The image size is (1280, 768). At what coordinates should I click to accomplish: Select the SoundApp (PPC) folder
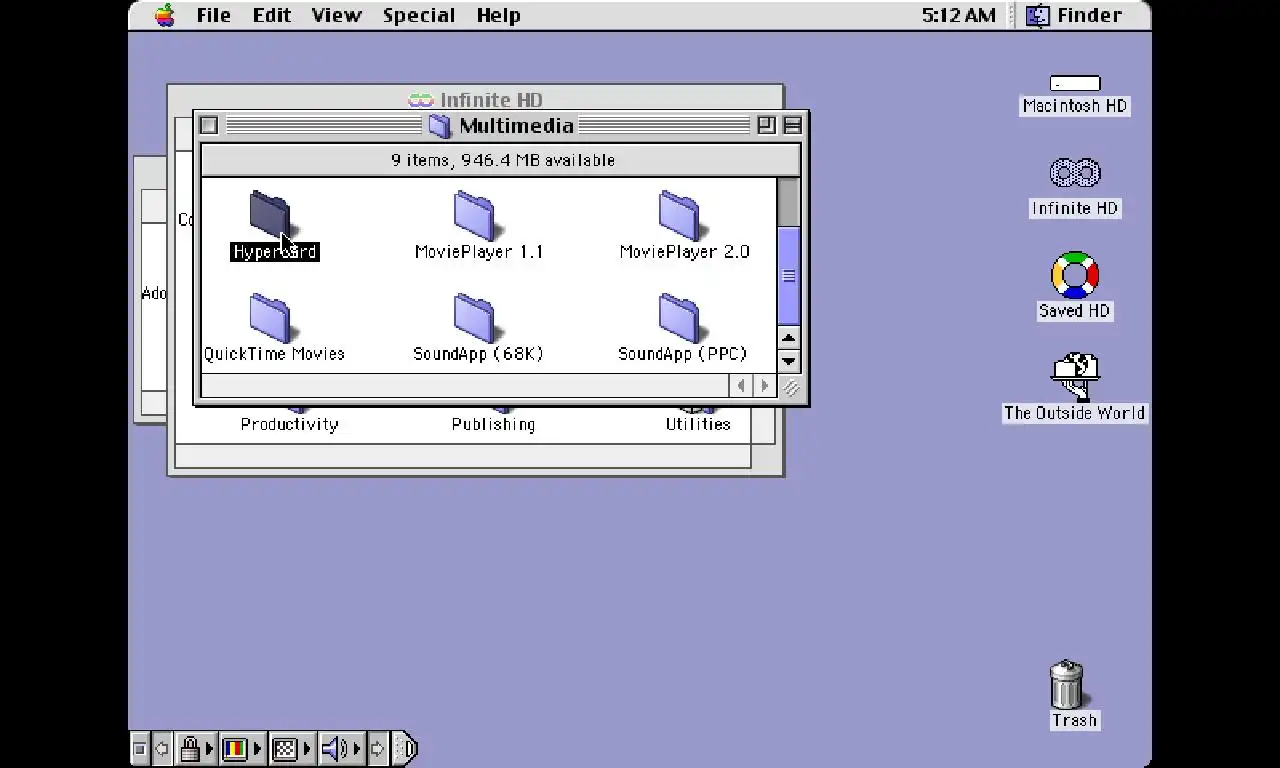(x=680, y=317)
